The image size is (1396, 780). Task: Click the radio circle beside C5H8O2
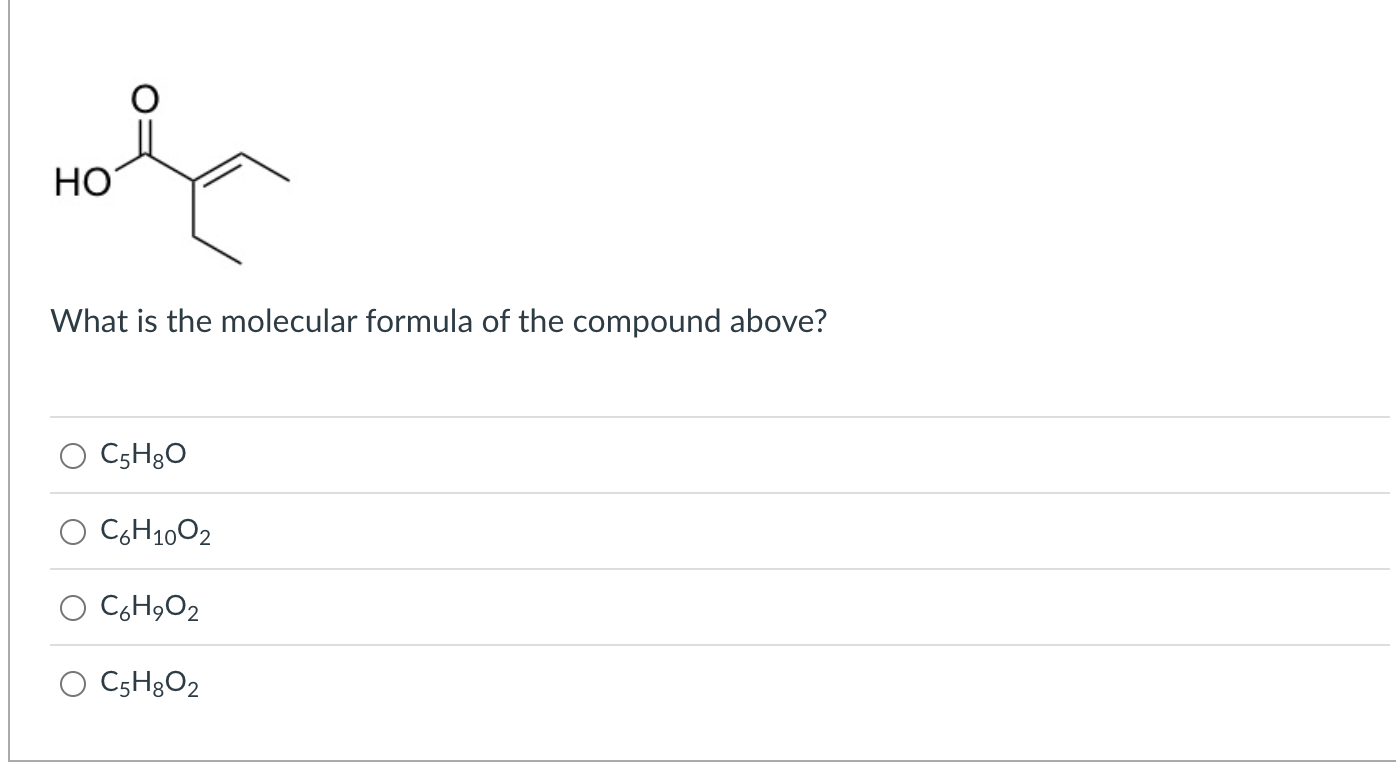[71, 683]
